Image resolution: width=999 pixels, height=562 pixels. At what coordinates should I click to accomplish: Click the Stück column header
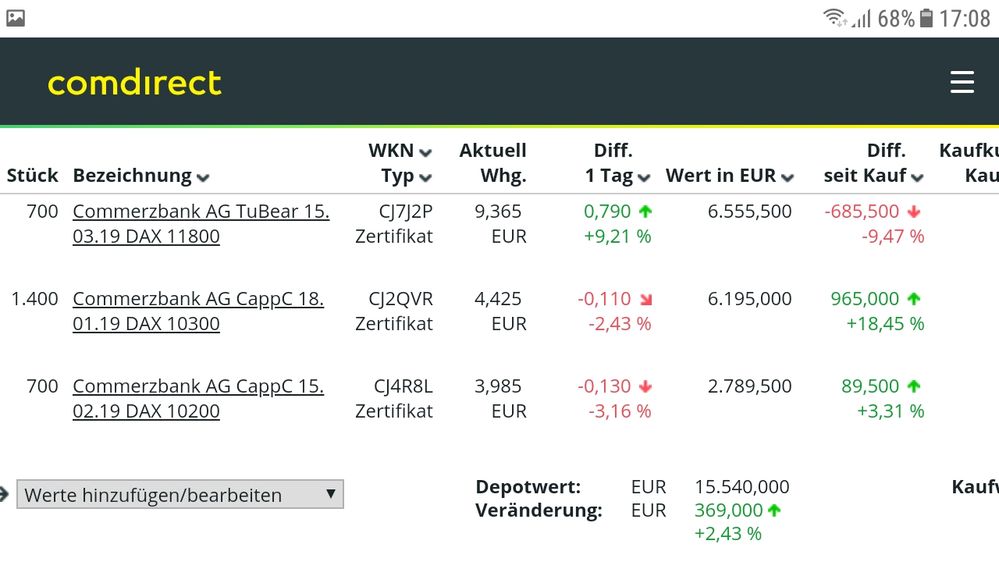click(32, 176)
